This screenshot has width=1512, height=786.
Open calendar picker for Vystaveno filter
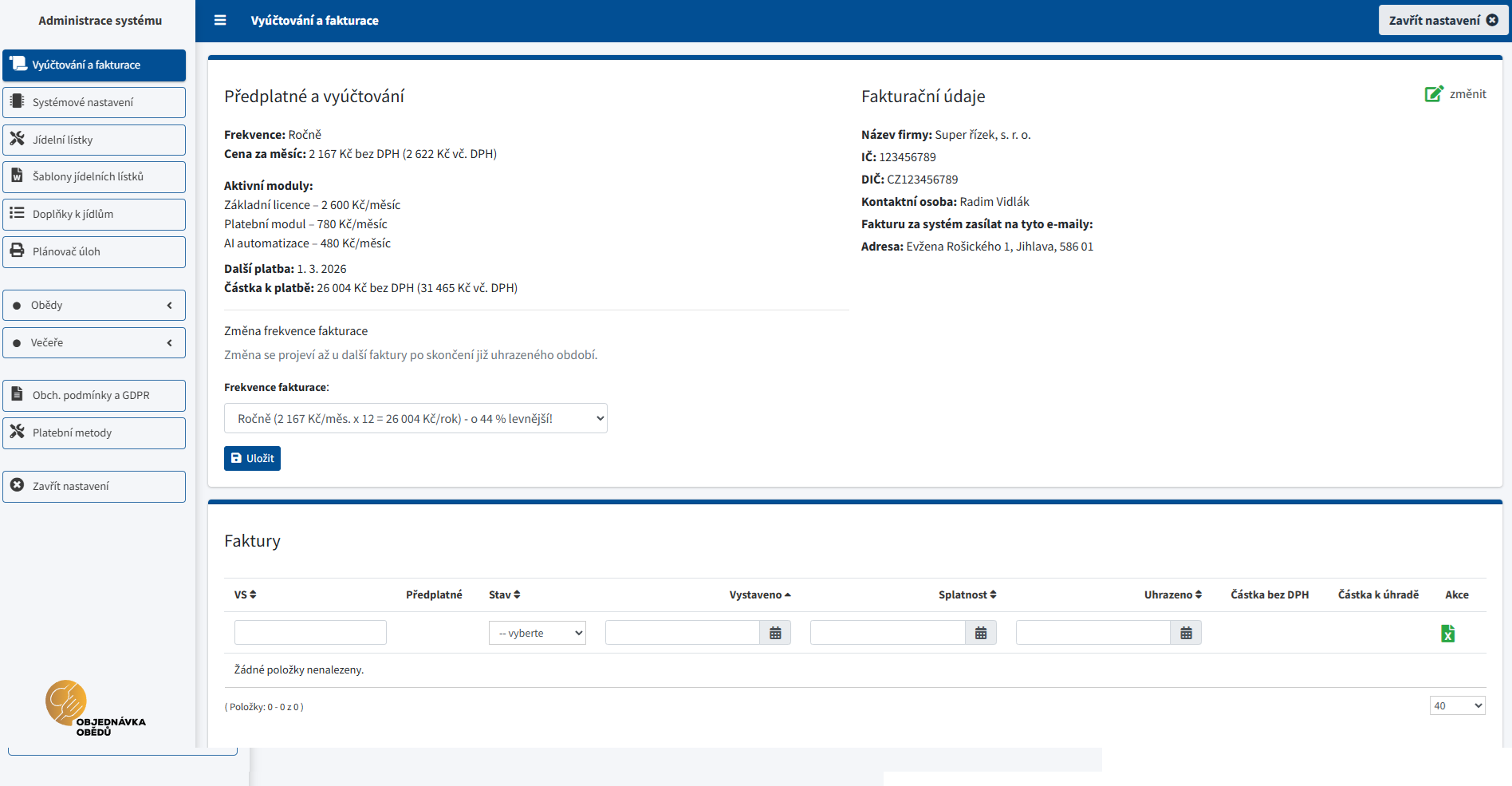pos(775,633)
